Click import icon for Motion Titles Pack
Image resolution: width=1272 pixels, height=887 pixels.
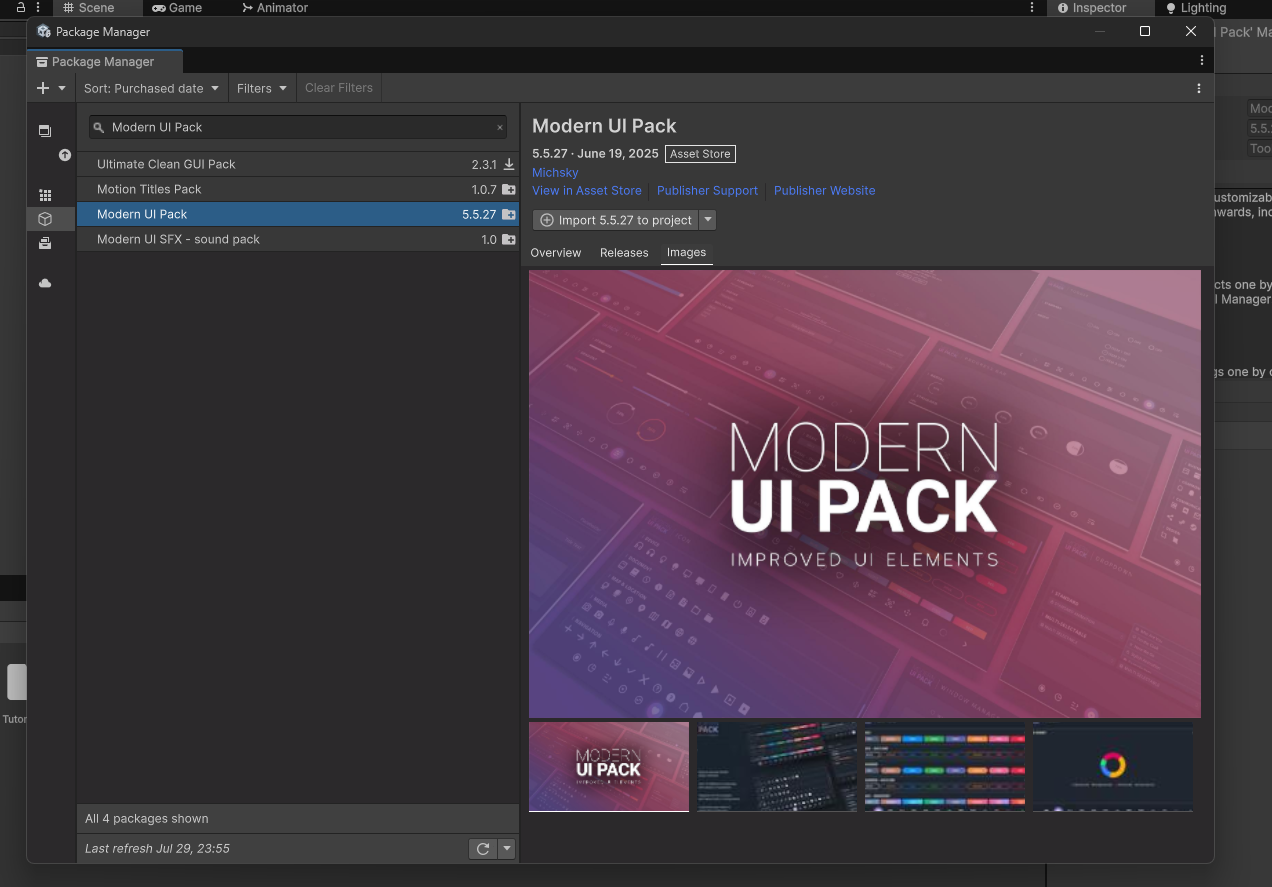pos(509,189)
